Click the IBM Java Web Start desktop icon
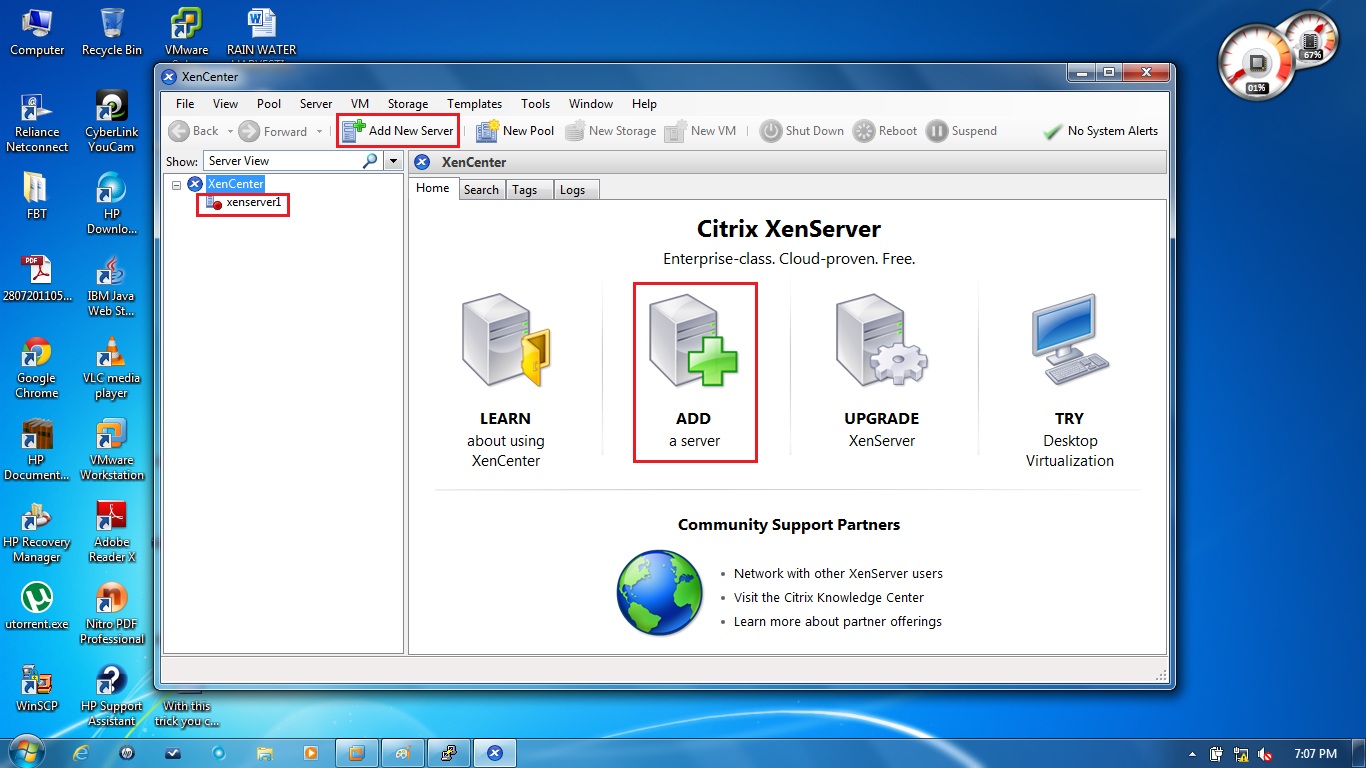Image resolution: width=1366 pixels, height=768 pixels. click(112, 286)
